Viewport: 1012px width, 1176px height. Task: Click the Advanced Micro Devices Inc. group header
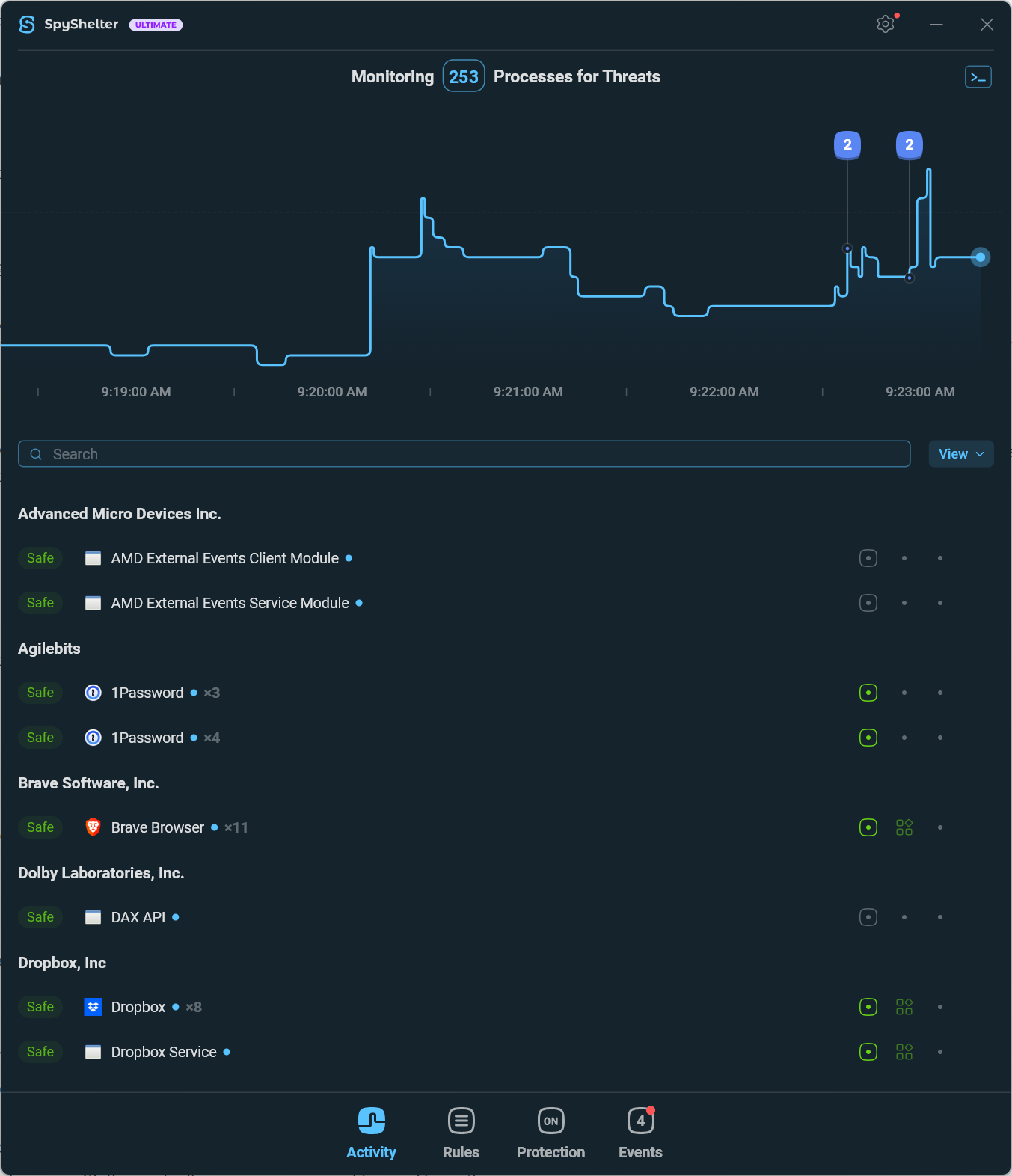(120, 514)
